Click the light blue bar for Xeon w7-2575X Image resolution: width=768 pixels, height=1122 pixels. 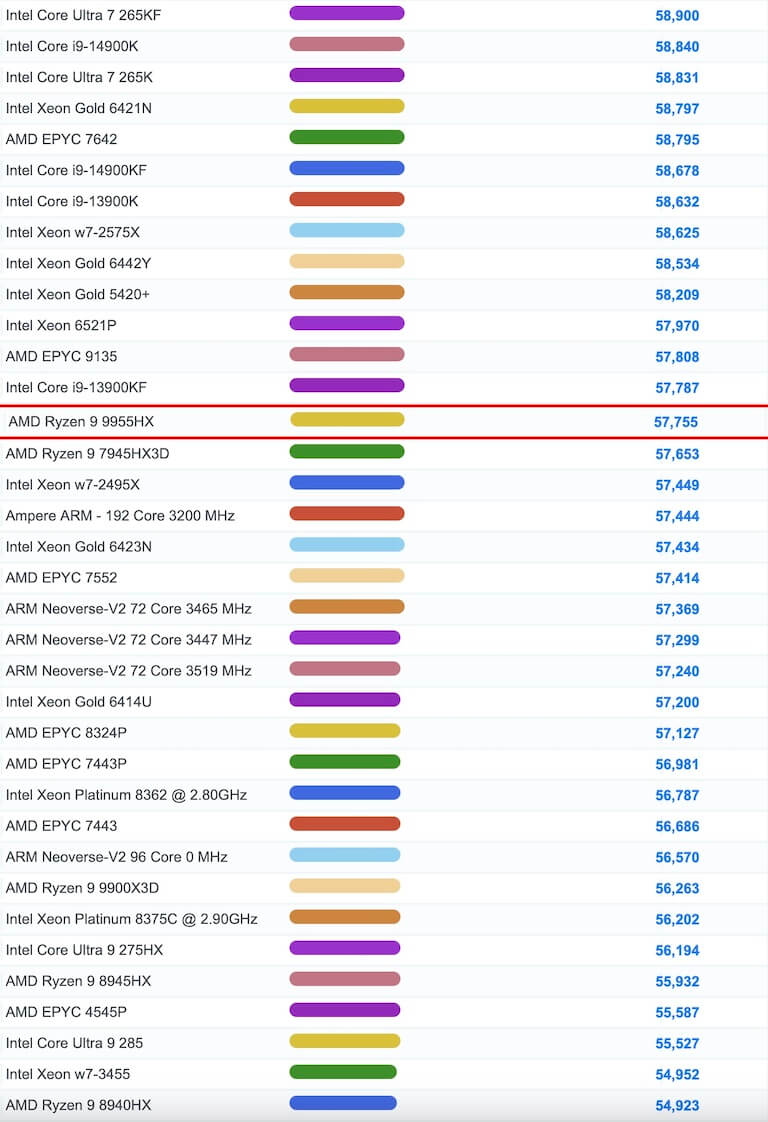point(346,230)
